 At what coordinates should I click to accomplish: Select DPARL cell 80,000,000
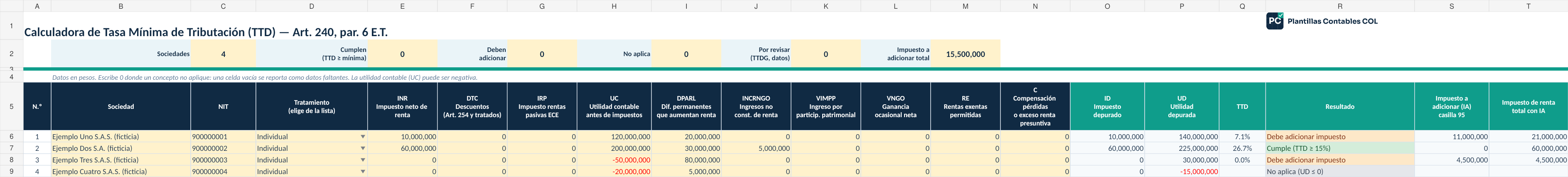pyautogui.click(x=686, y=160)
